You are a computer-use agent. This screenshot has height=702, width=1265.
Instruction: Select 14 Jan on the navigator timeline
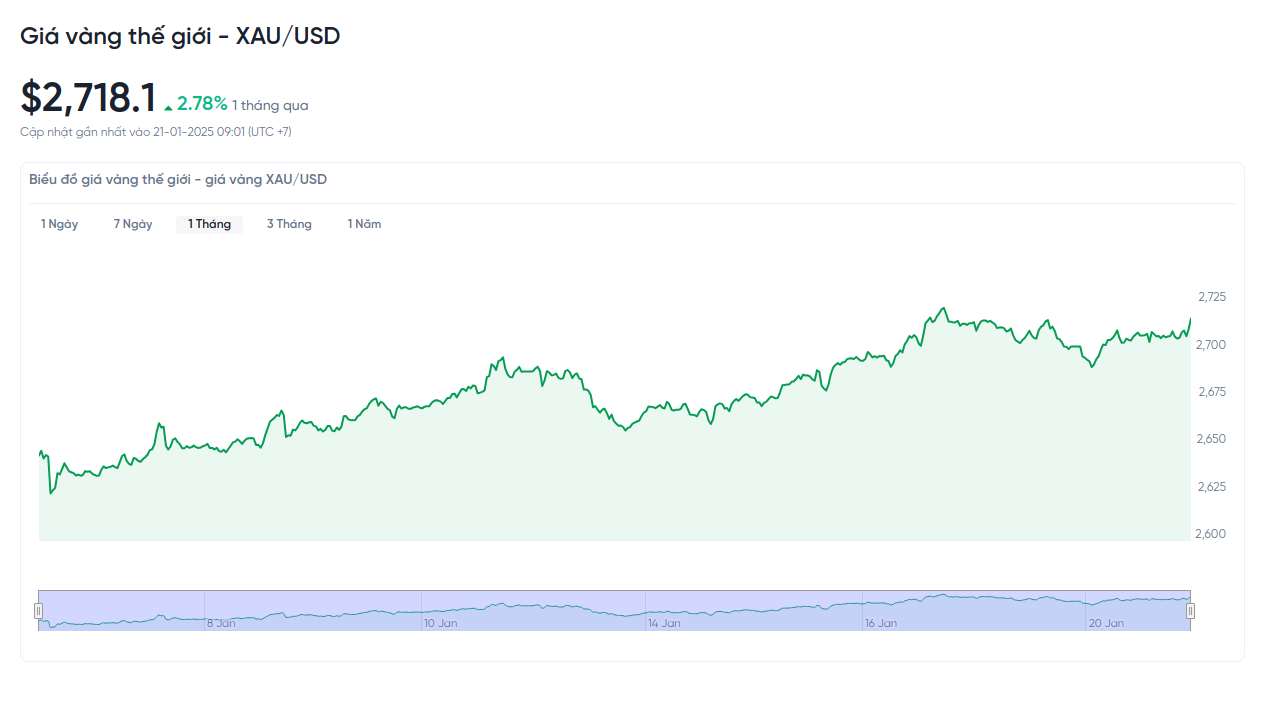pos(664,623)
